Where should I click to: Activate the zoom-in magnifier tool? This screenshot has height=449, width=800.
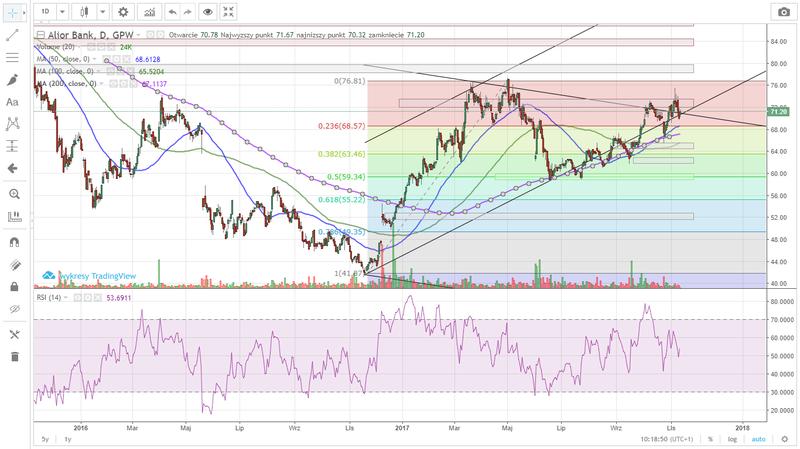[14, 193]
